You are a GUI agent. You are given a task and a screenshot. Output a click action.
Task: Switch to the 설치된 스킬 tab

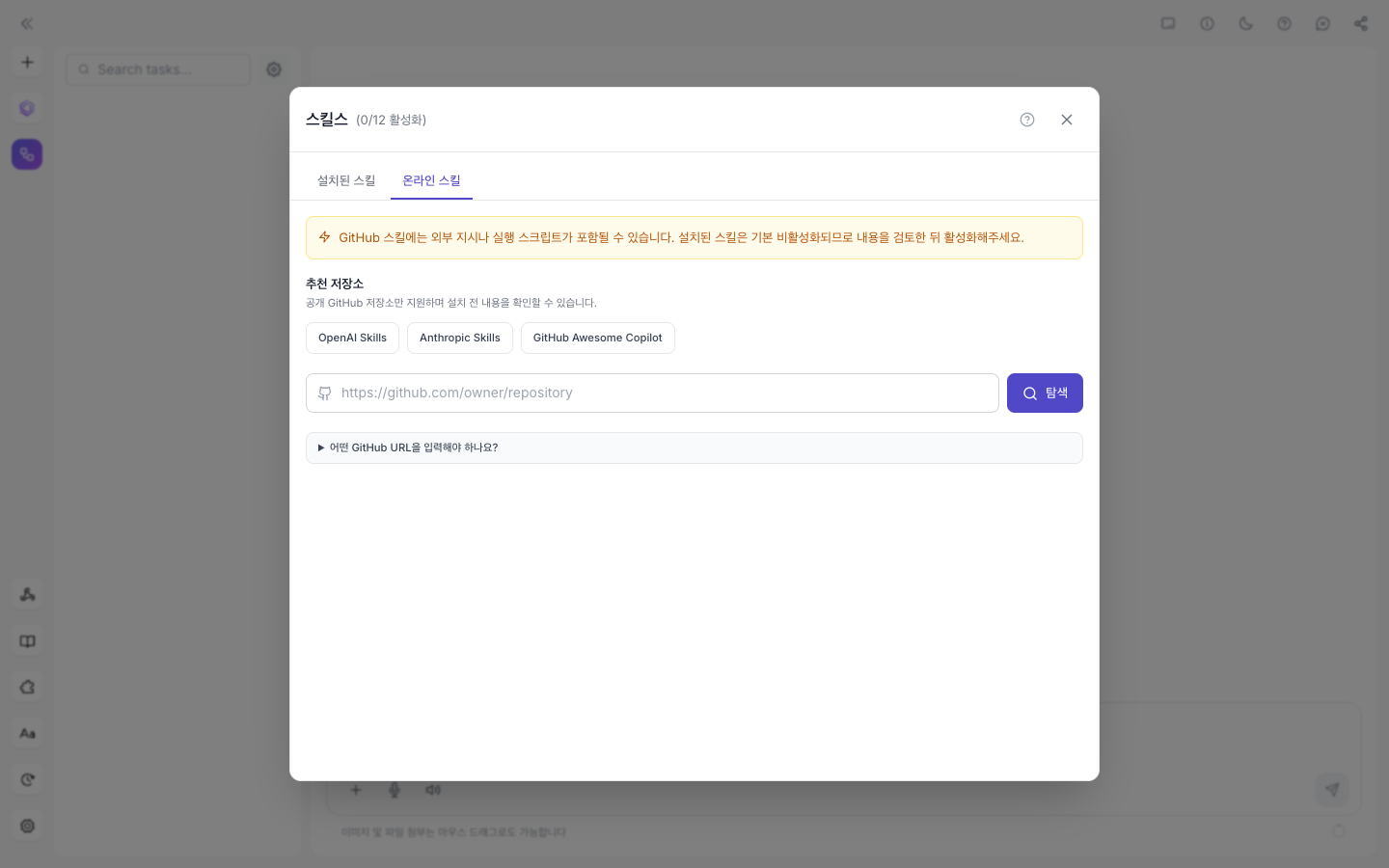346,180
